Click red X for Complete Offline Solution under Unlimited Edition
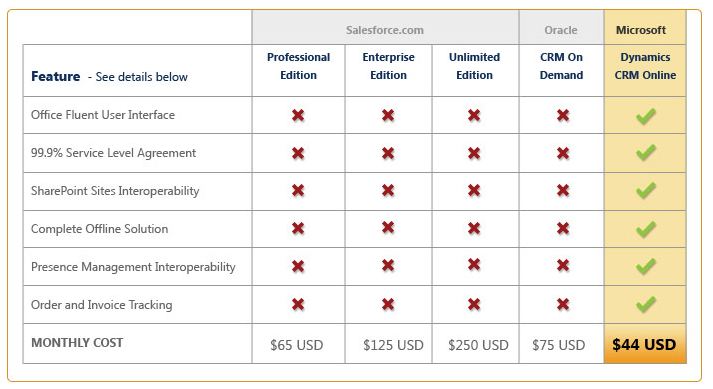Image resolution: width=713 pixels, height=389 pixels. (x=474, y=228)
